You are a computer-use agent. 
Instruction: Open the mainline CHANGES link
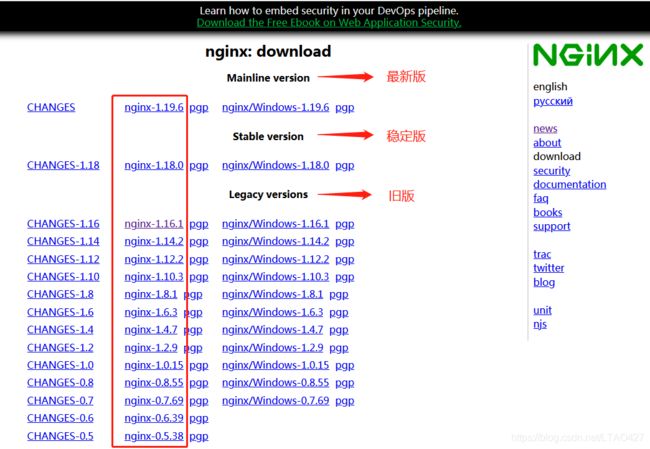51,107
